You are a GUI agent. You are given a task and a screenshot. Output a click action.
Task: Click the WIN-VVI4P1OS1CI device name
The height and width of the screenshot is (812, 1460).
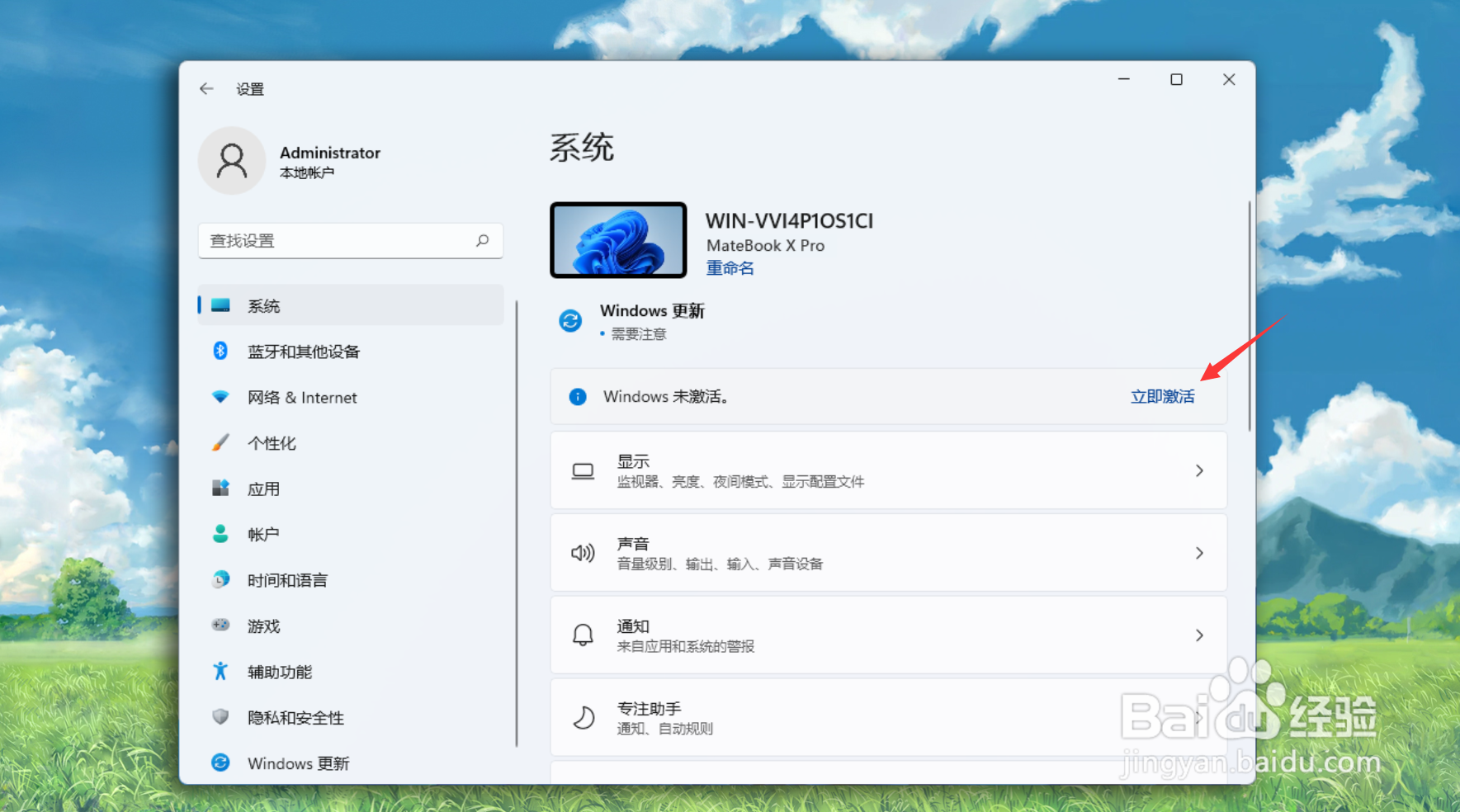point(789,221)
